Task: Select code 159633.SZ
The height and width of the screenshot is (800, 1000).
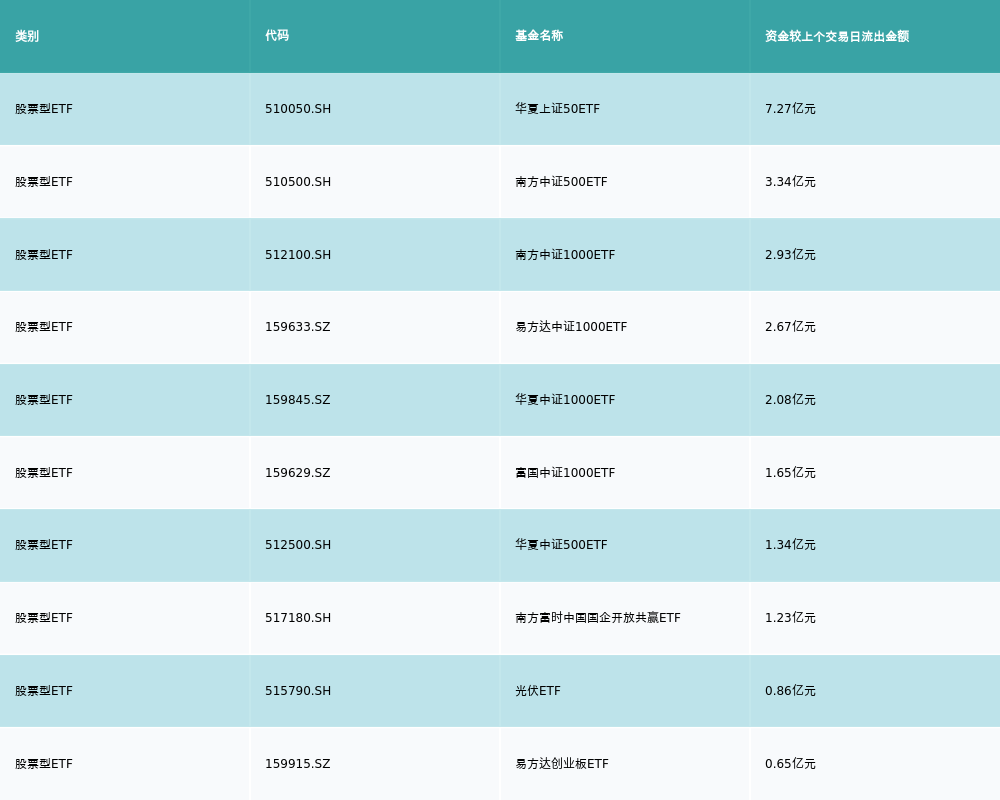Action: click(x=298, y=327)
